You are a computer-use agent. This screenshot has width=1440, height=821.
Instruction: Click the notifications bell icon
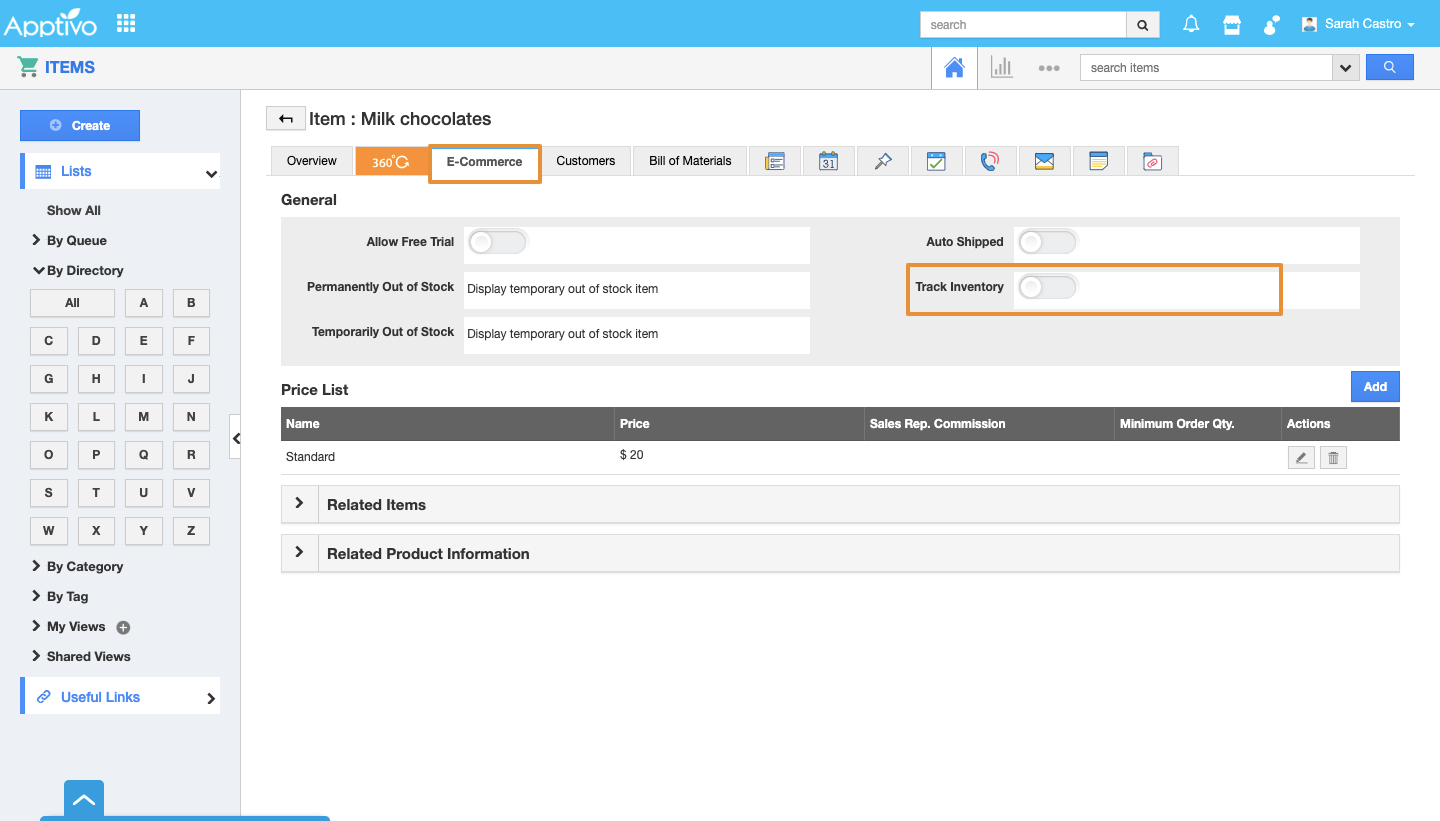tap(1191, 25)
